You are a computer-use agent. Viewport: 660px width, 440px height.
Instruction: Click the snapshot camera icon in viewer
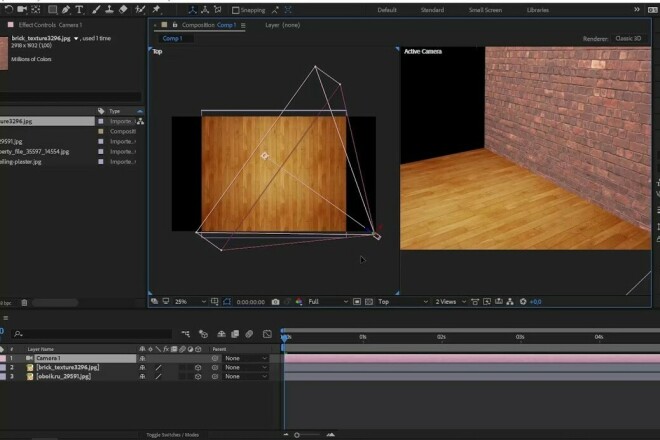pos(275,301)
